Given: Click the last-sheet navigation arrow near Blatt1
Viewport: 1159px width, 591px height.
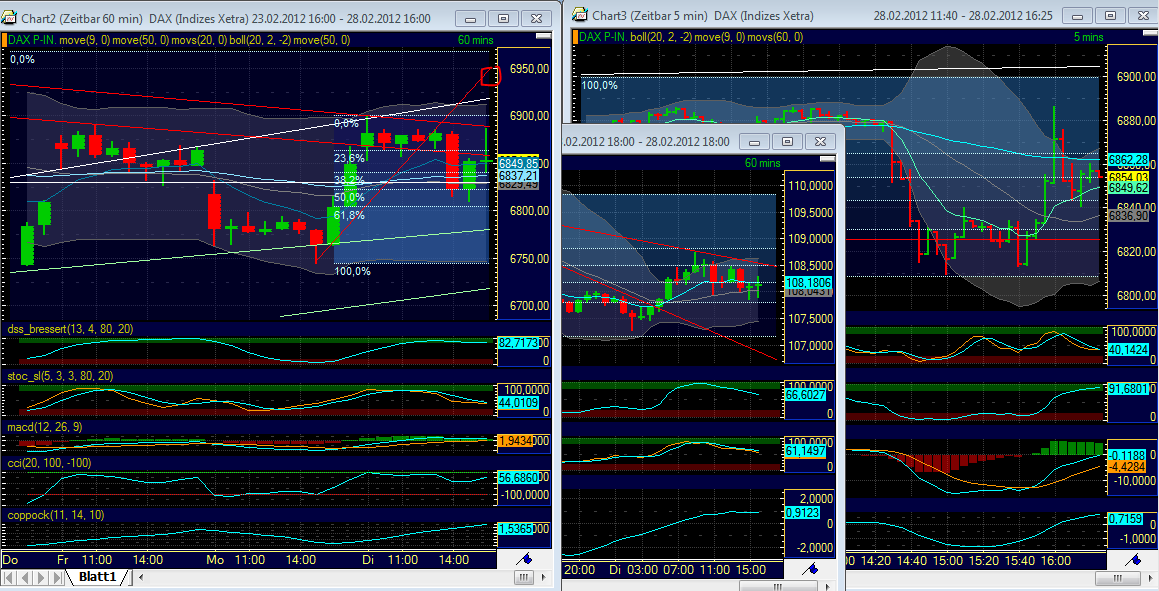Looking at the screenshot, I should (x=57, y=576).
